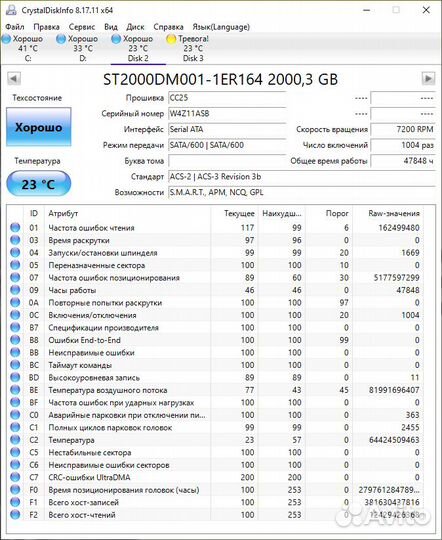442x540 pixels.
Task: Click status dot for F0 Время позиционирования головок
Action: [15, 489]
